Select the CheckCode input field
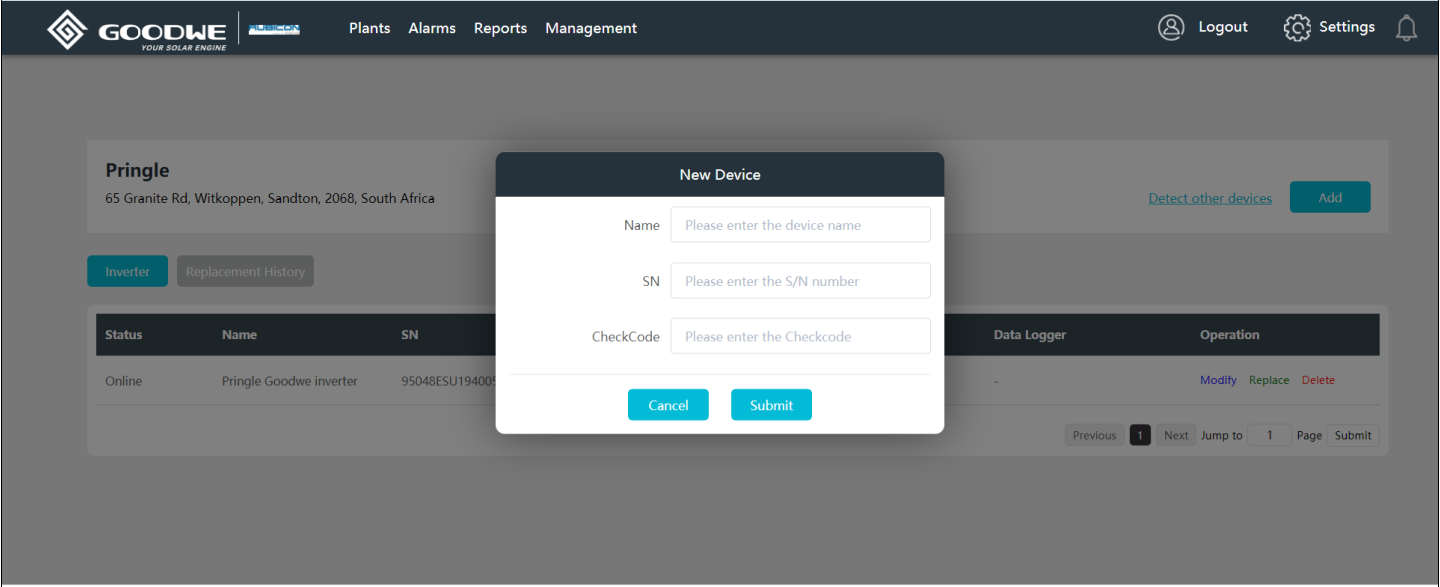 pyautogui.click(x=800, y=337)
